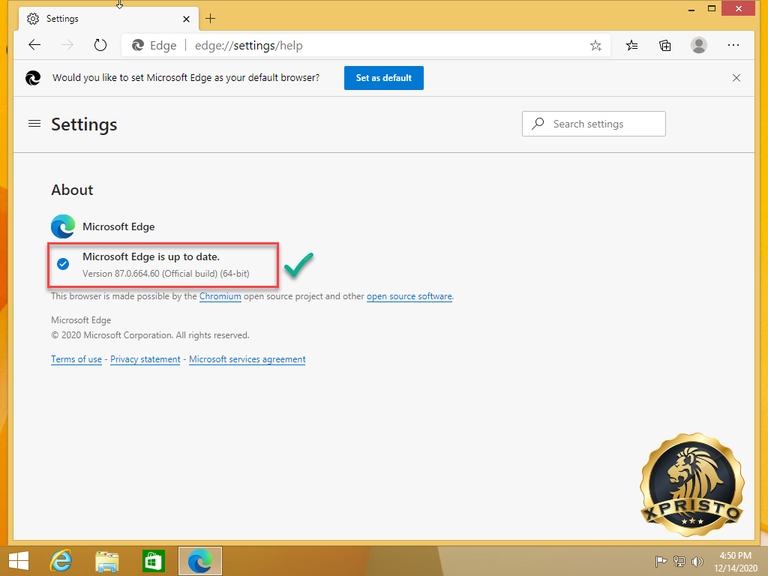Launch Internet Explorer from the taskbar
Viewport: 768px width, 576px height.
click(x=61, y=561)
